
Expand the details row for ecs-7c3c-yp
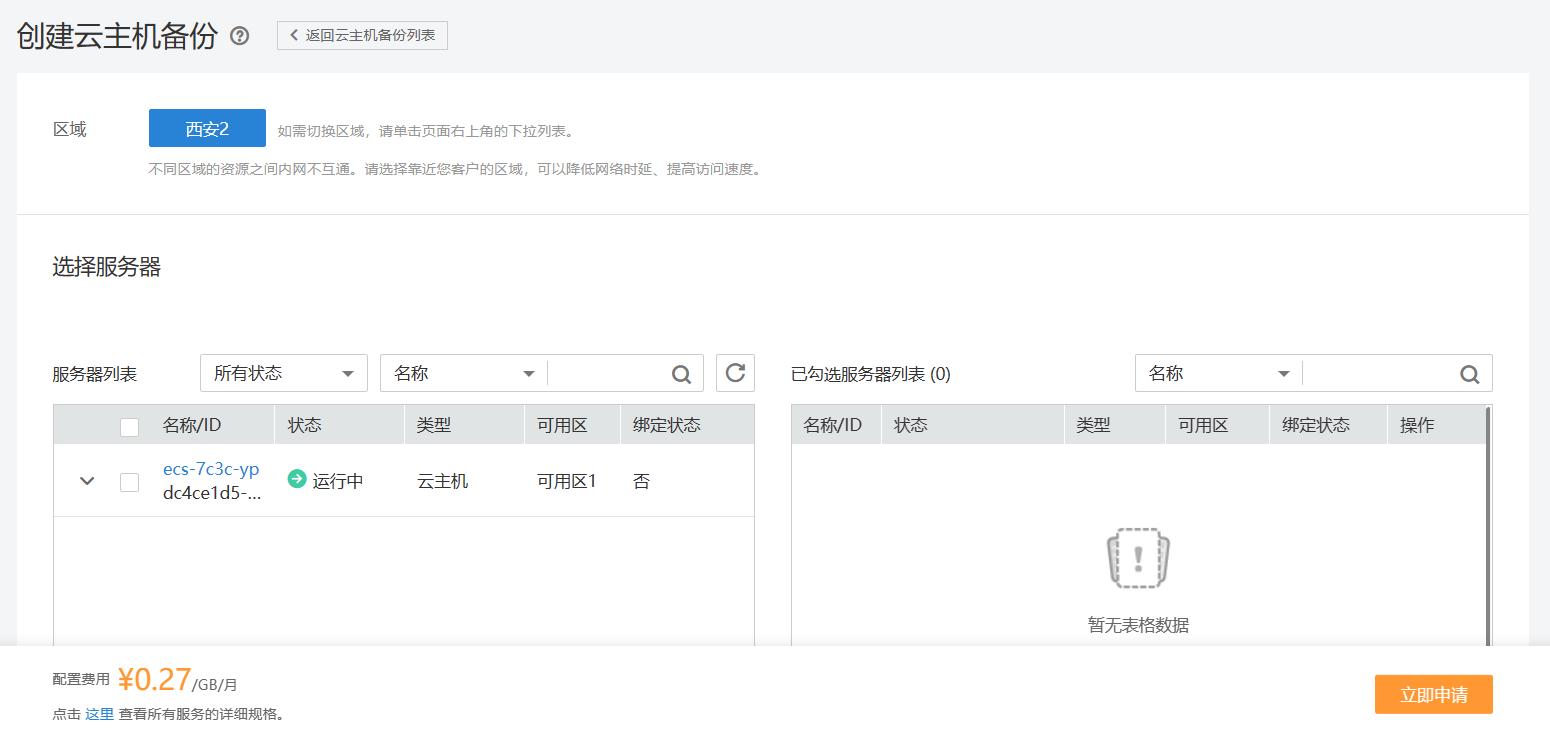click(x=86, y=480)
